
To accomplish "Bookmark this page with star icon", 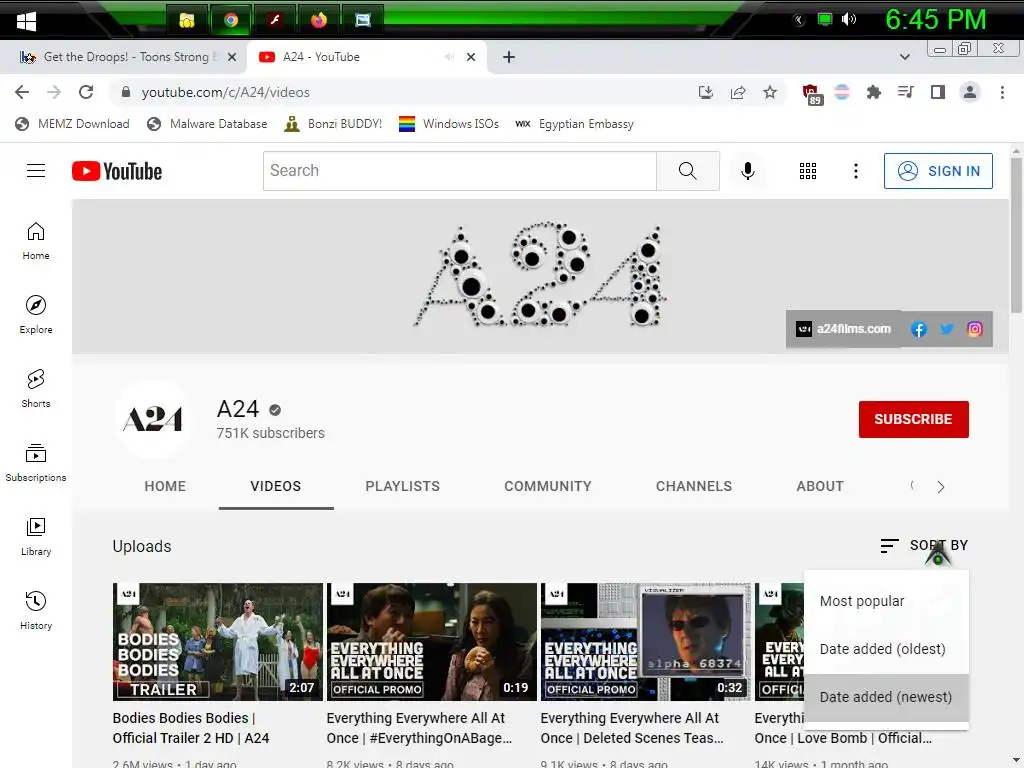I will coord(770,92).
